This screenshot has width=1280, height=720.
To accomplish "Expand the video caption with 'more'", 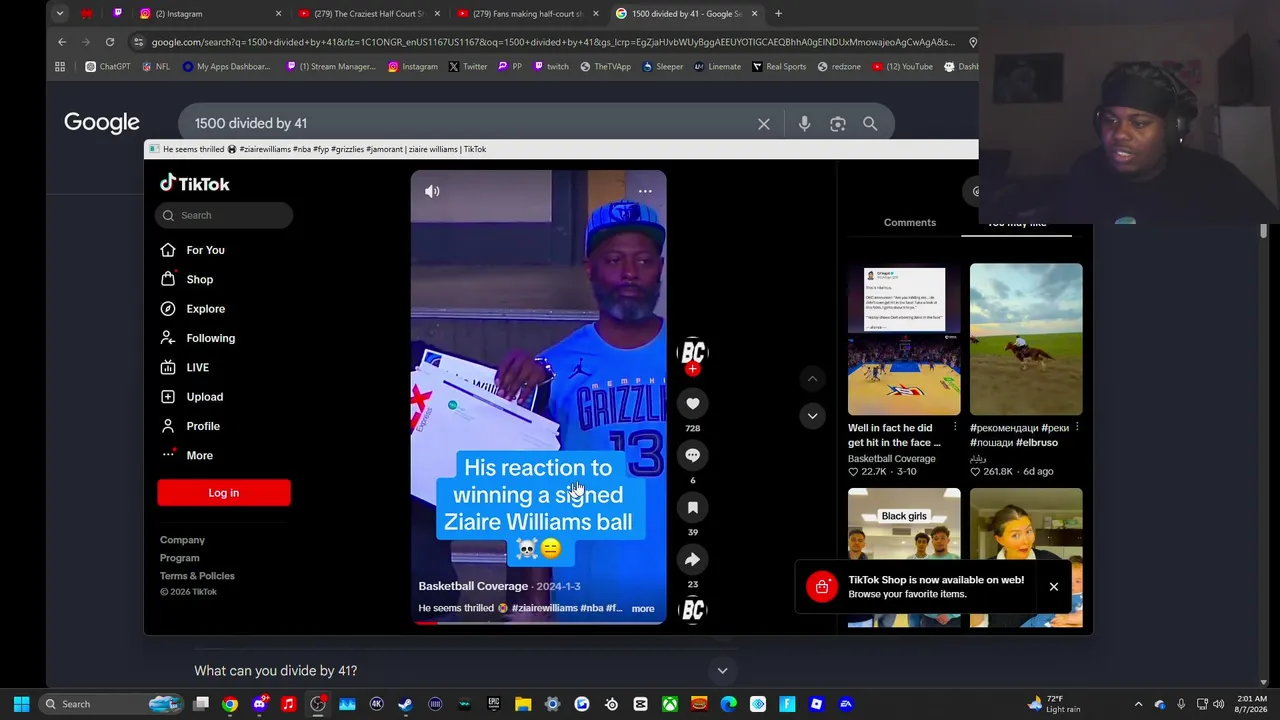I will coord(643,609).
